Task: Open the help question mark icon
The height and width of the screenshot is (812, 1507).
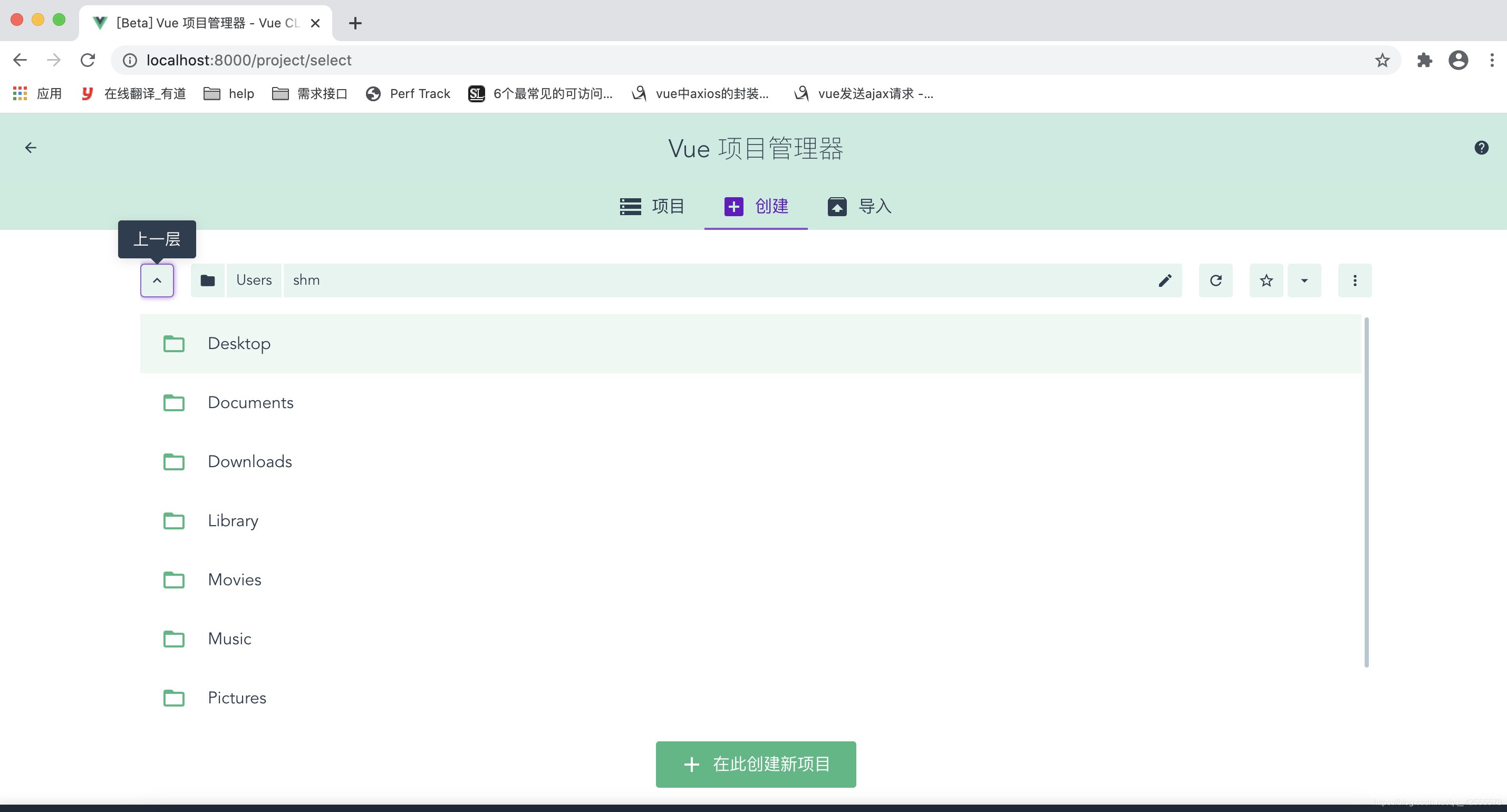Action: [1481, 148]
